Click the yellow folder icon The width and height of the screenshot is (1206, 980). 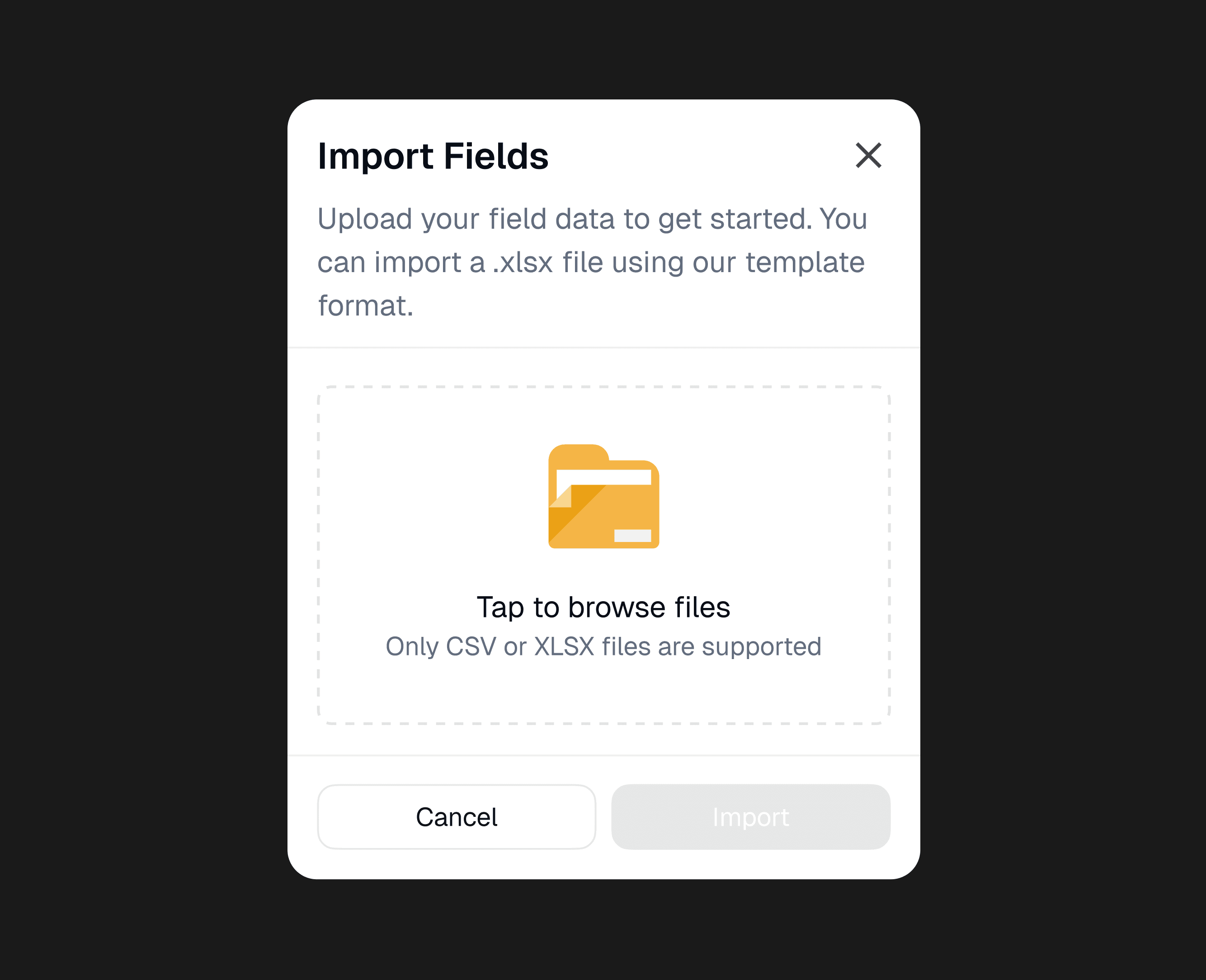(603, 496)
